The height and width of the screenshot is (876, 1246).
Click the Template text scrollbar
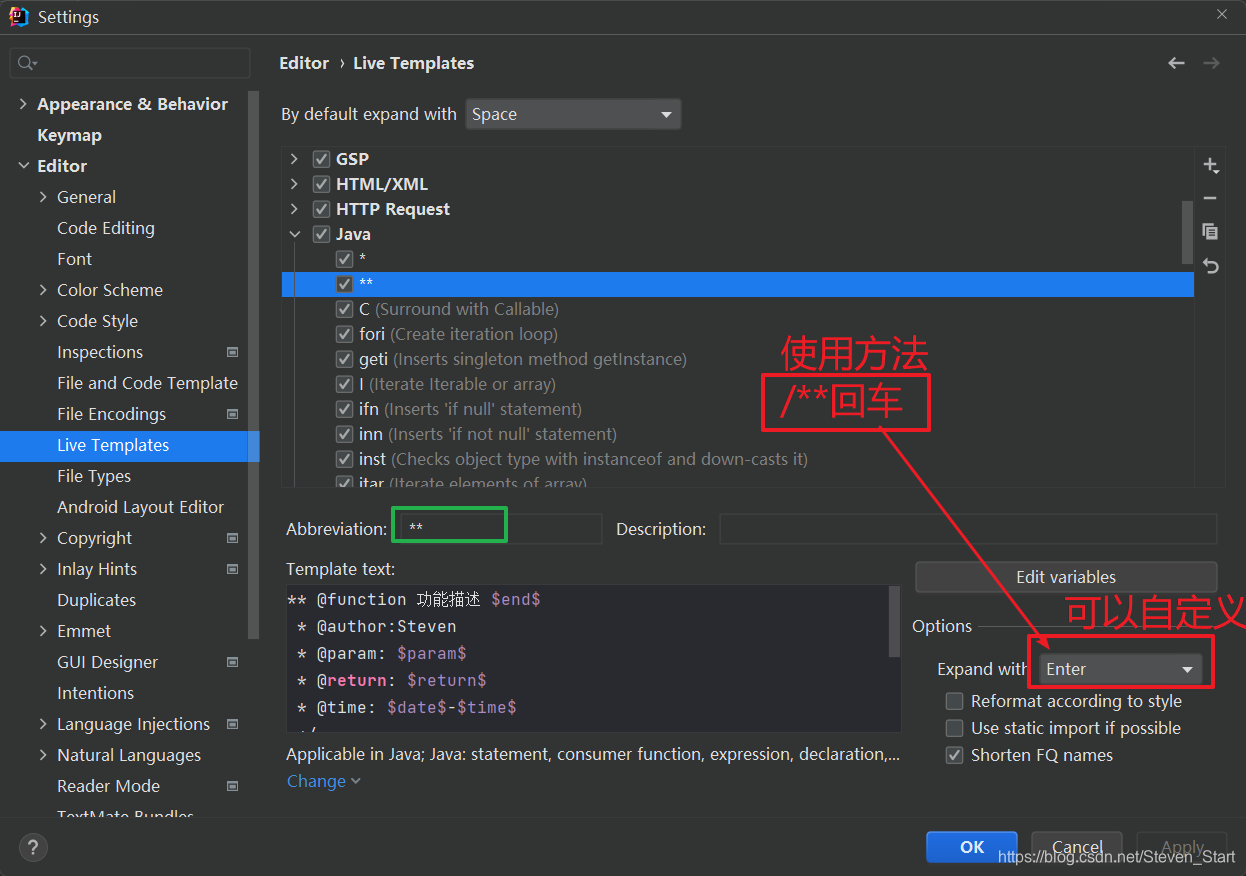pos(894,622)
